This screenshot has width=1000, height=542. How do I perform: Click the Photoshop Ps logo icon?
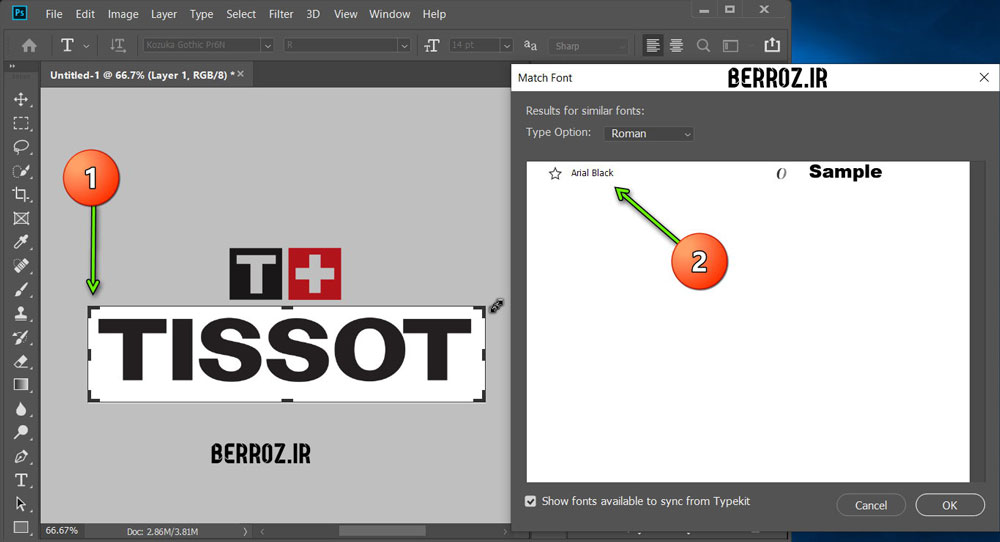pos(20,13)
